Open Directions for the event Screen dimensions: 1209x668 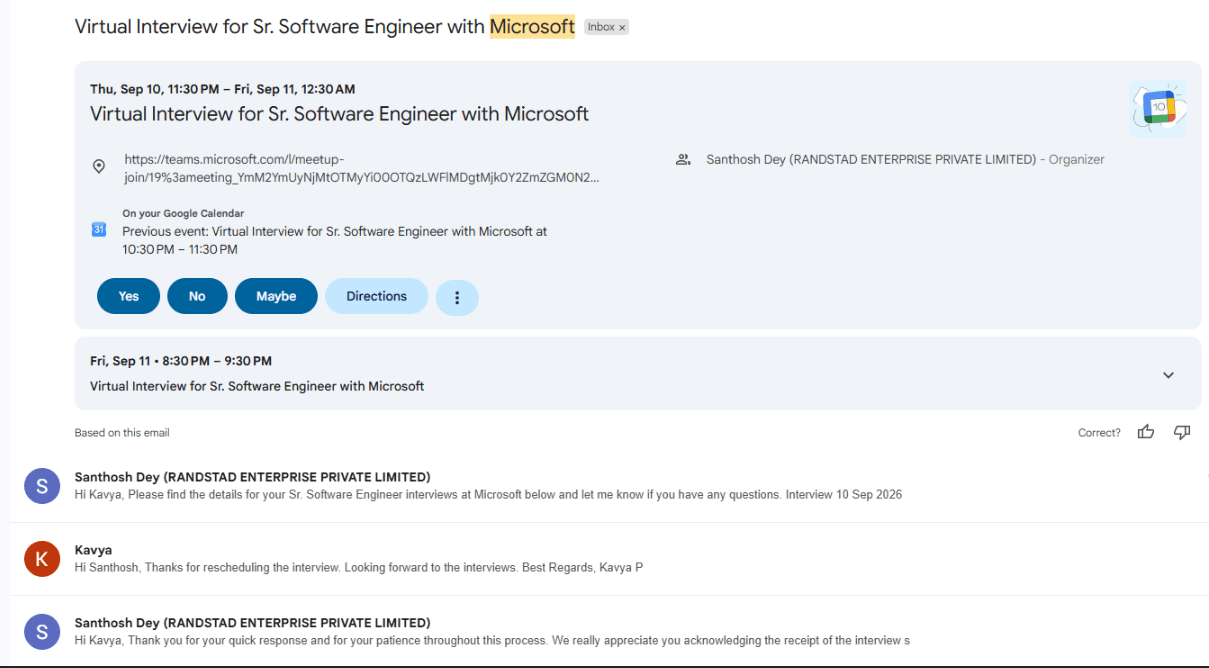click(376, 296)
